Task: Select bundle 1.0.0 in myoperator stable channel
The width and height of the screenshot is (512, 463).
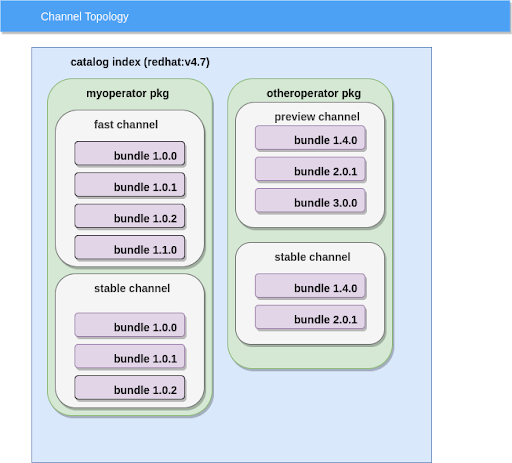Action: point(130,325)
